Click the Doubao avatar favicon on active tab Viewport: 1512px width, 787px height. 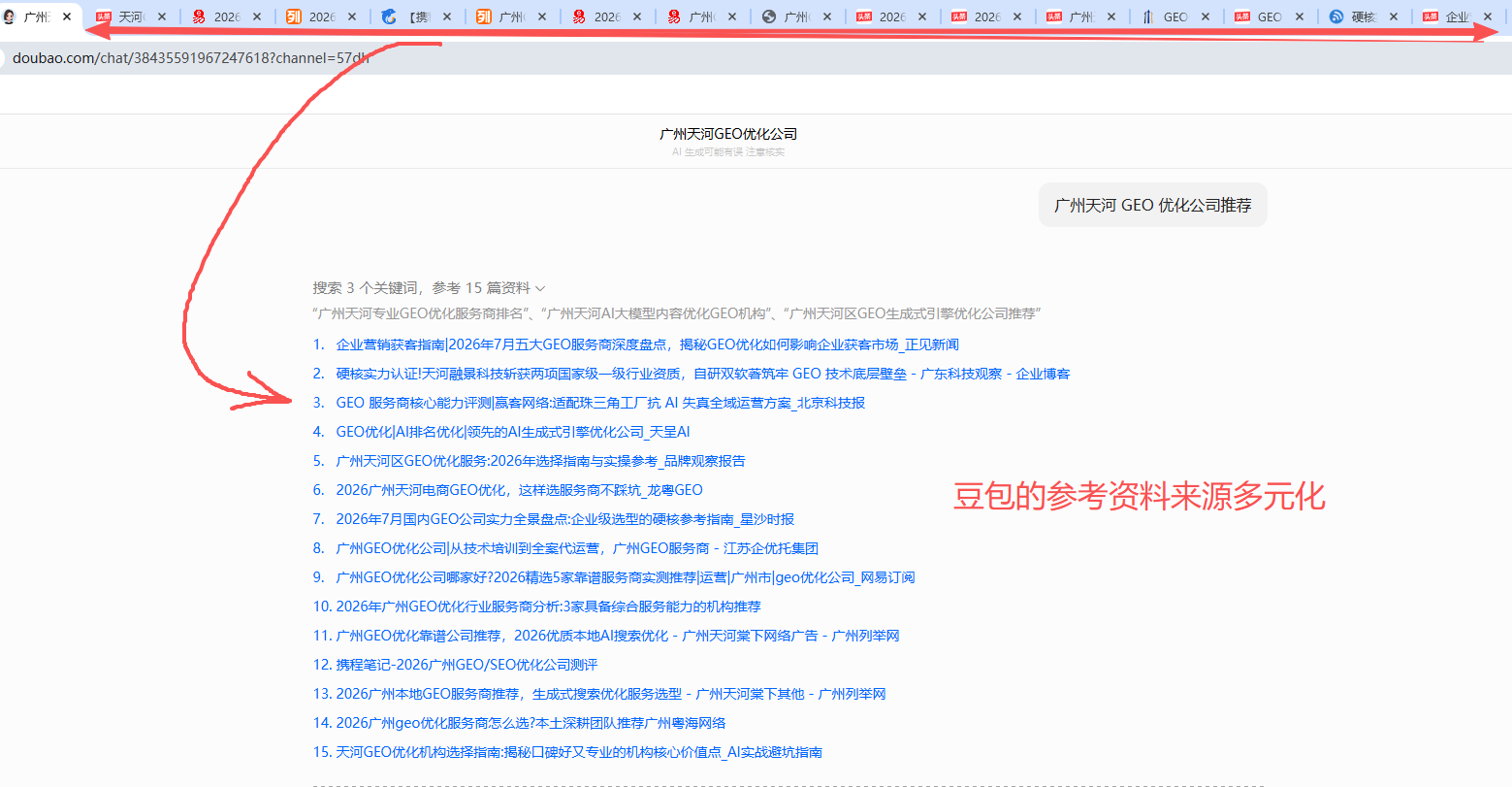tap(9, 16)
